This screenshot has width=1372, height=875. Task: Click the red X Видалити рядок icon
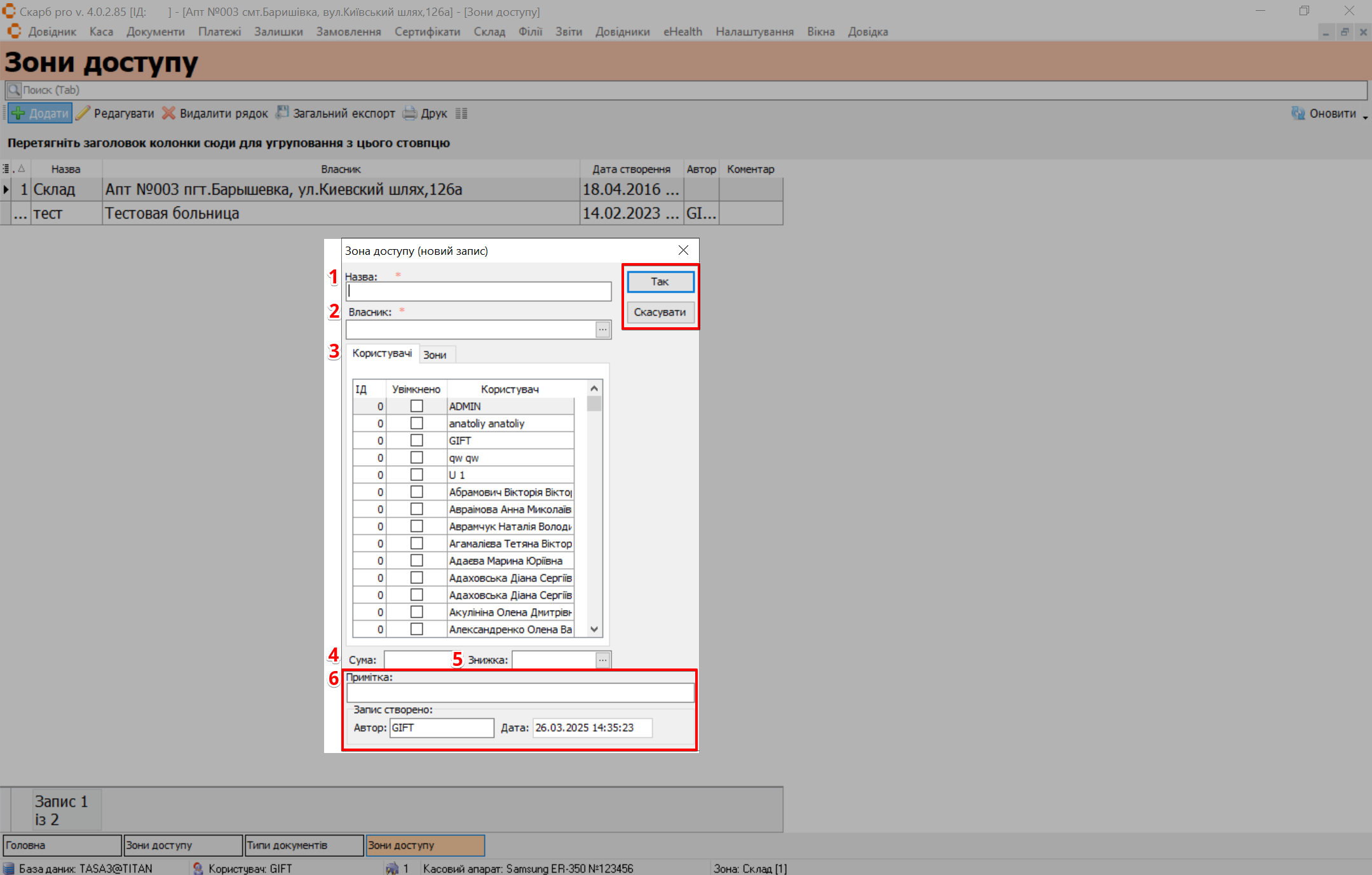point(168,114)
